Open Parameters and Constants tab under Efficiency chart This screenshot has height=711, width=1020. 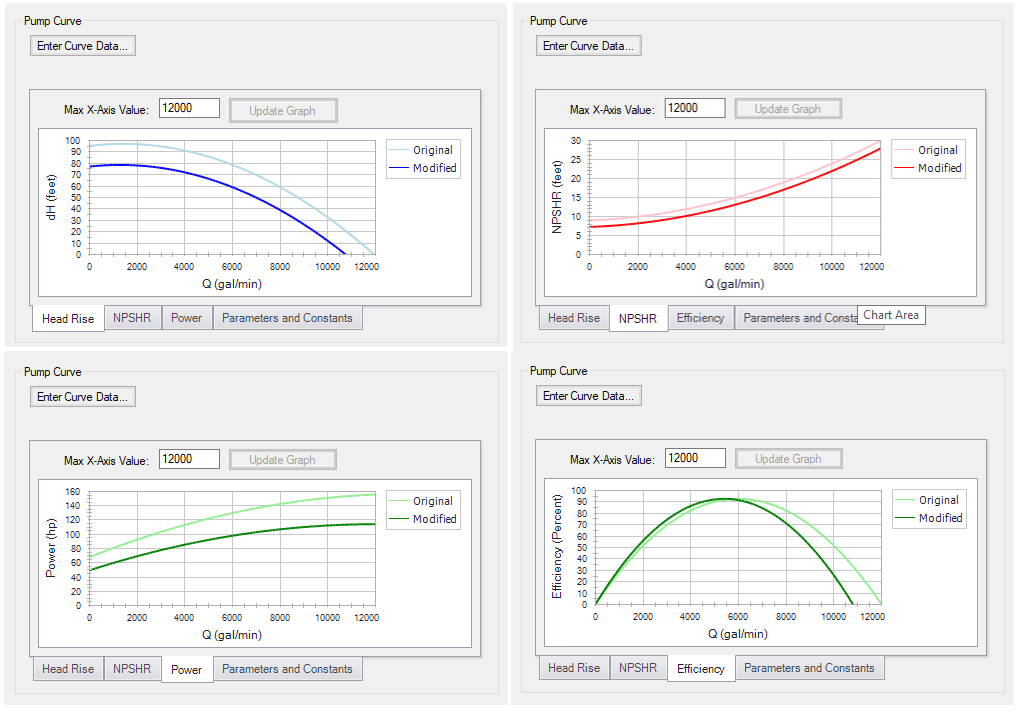tap(809, 668)
